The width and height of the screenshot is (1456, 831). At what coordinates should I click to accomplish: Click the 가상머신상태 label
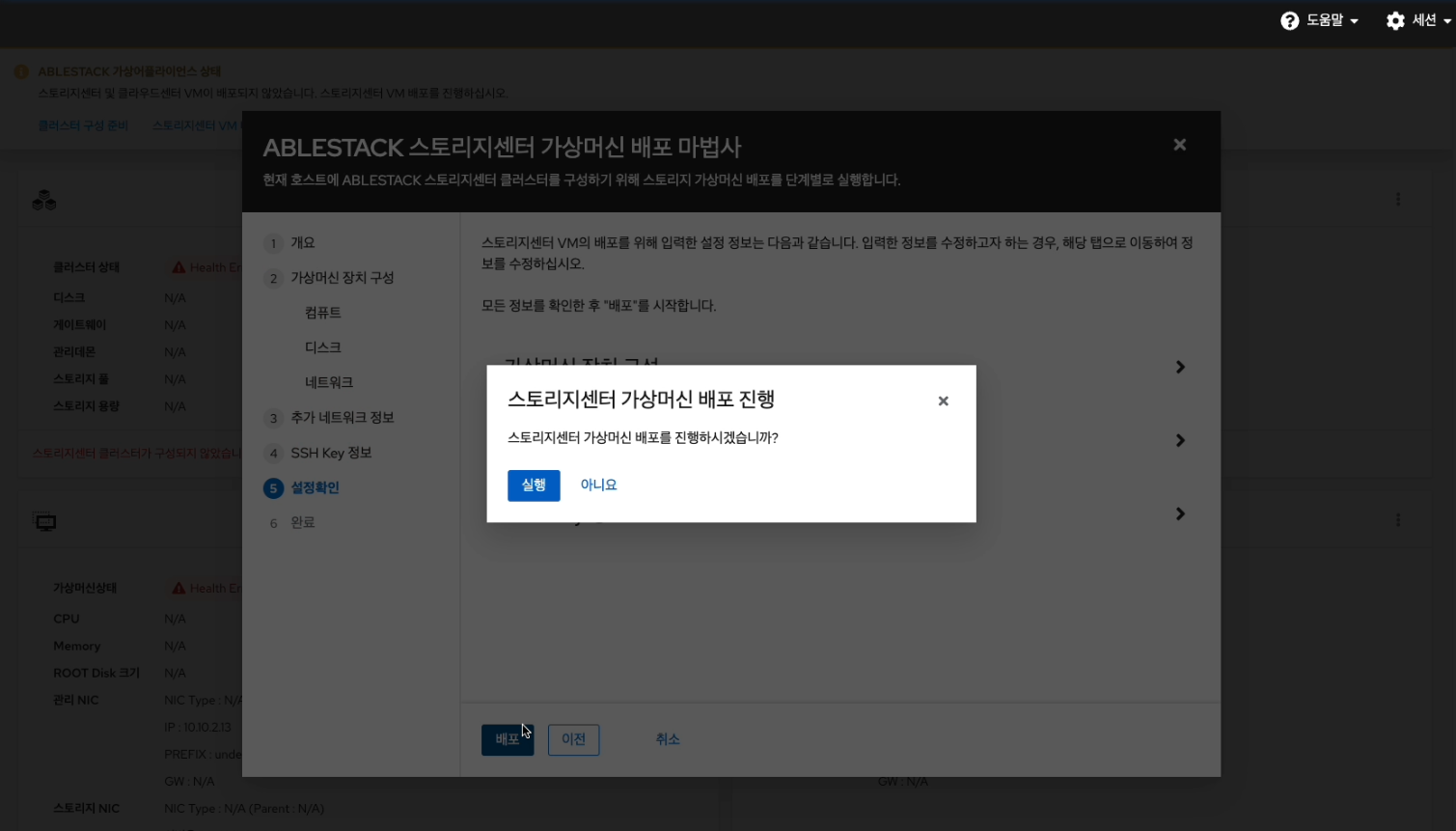coord(85,588)
